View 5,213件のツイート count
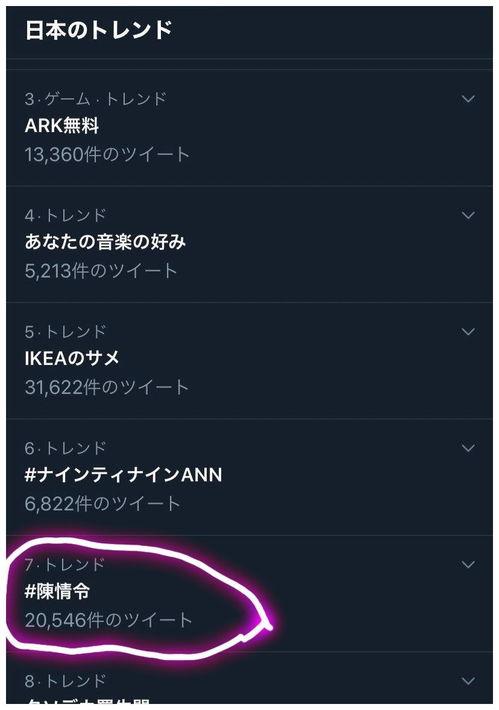 101,271
